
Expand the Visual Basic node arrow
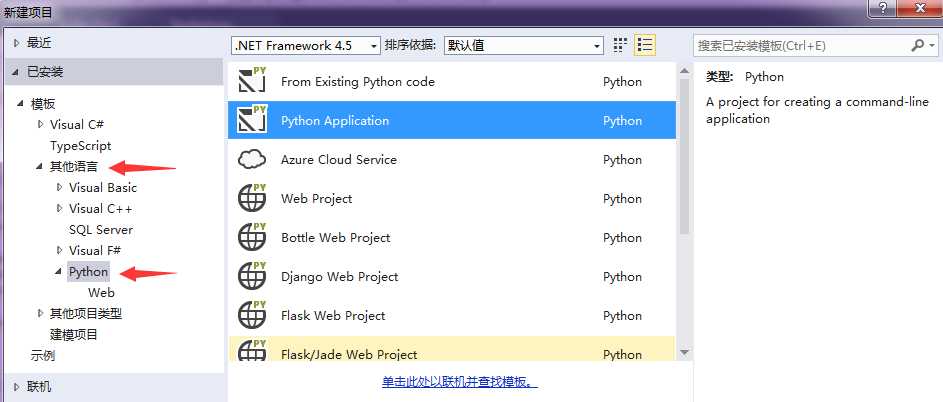[x=59, y=187]
